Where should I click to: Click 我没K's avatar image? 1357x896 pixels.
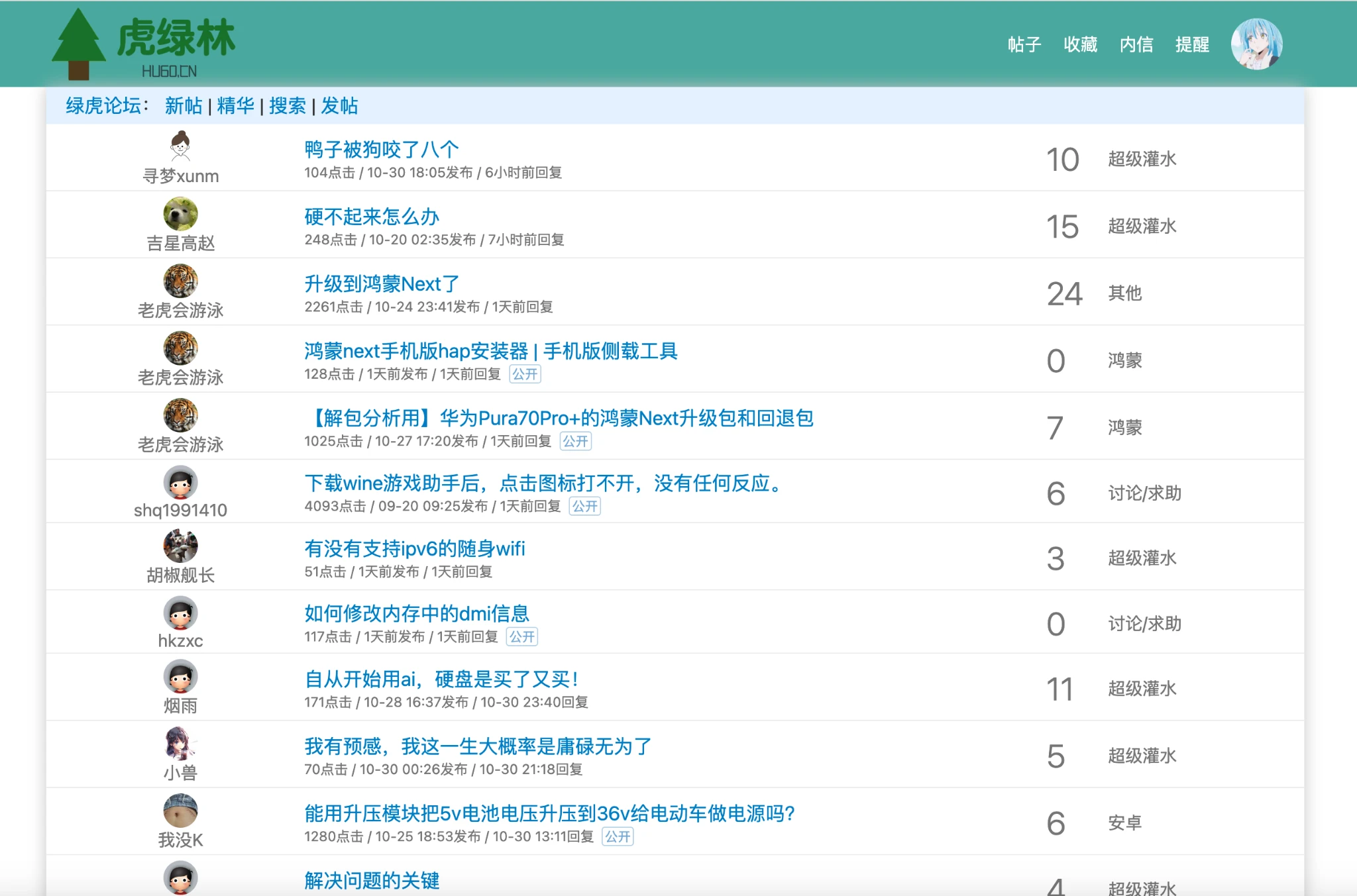(180, 810)
